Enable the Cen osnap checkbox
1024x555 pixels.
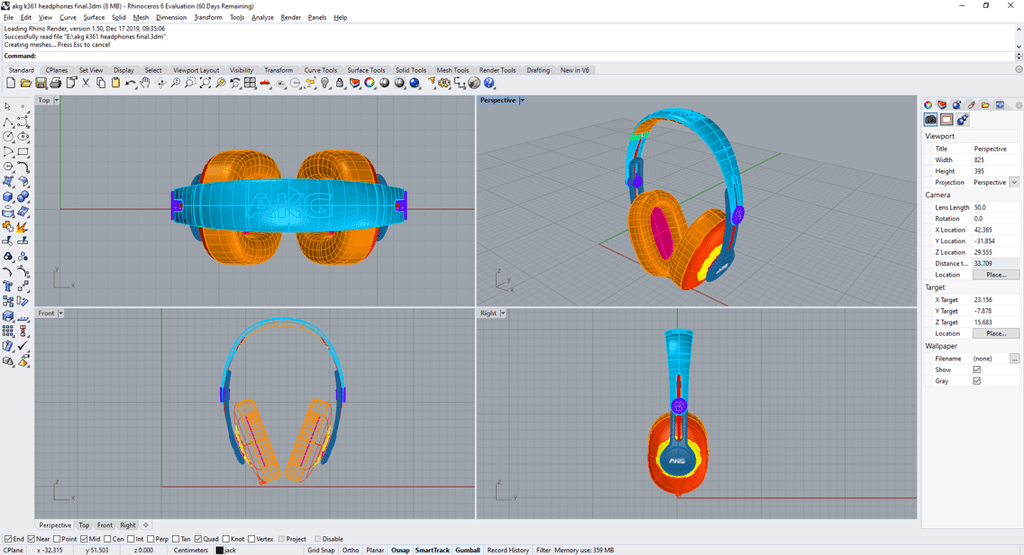[107, 539]
